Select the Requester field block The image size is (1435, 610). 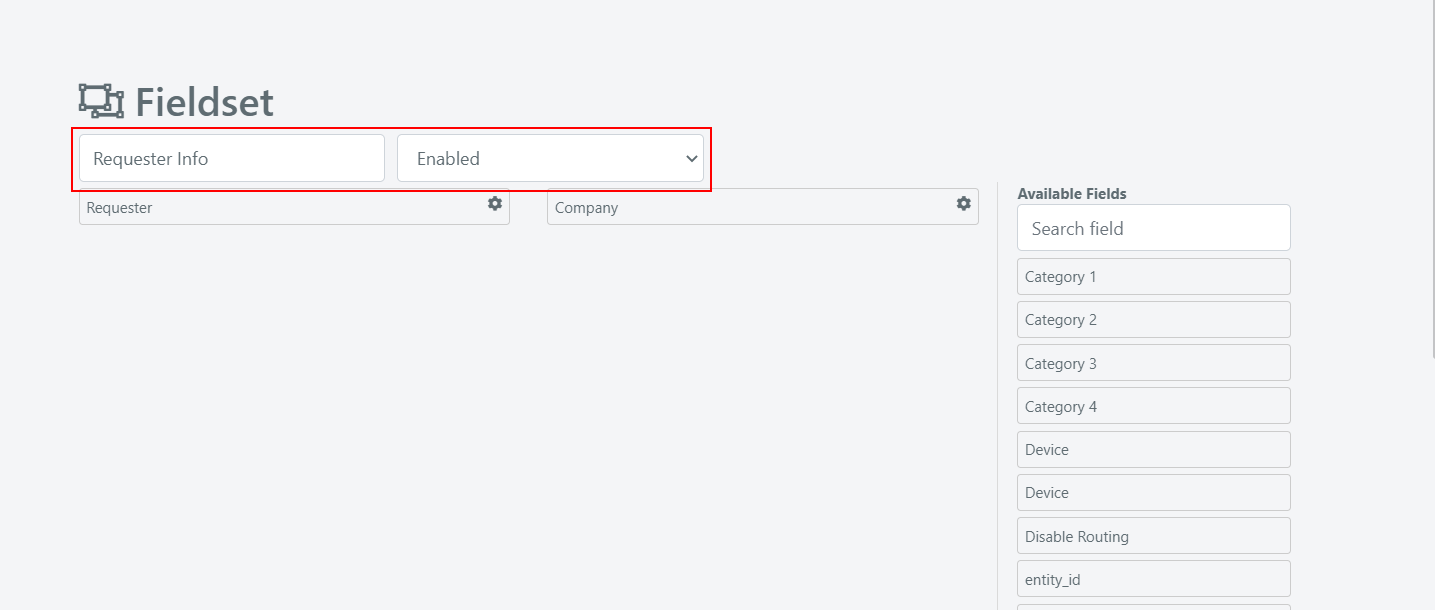[294, 207]
